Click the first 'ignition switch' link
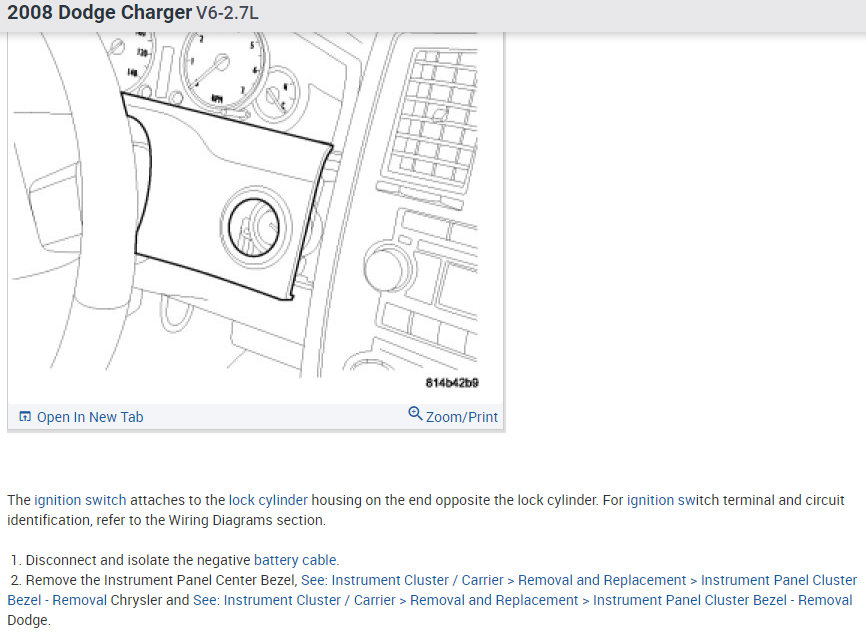This screenshot has width=866, height=636. 80,500
